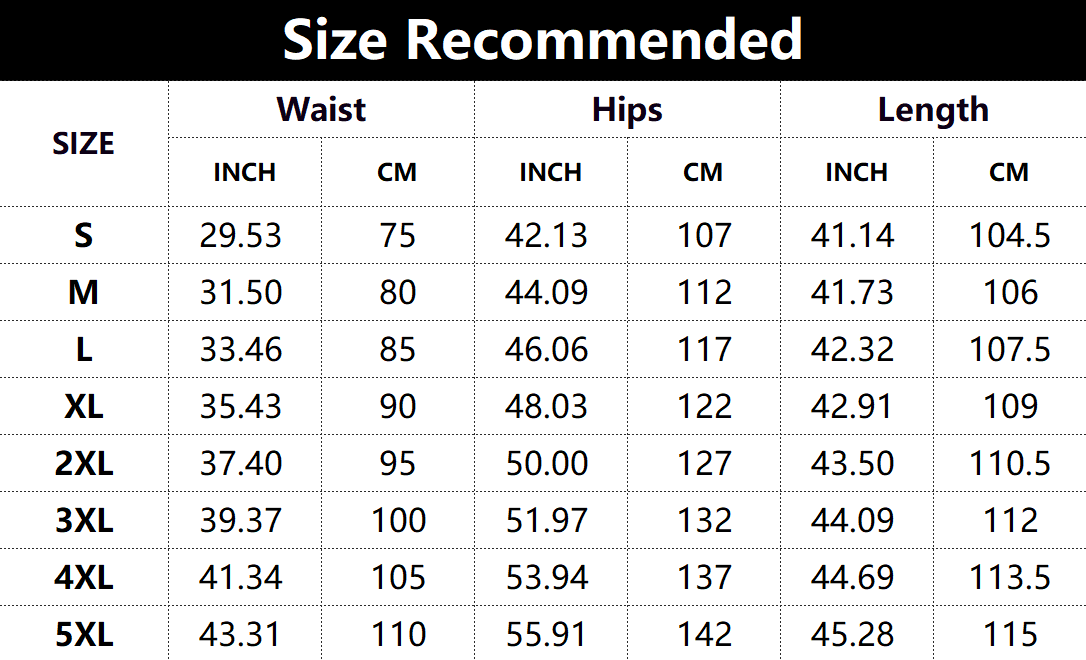Screen dimensions: 1086x660
Task: Select length CM value 104.5
Action: pyautogui.click(x=1010, y=236)
